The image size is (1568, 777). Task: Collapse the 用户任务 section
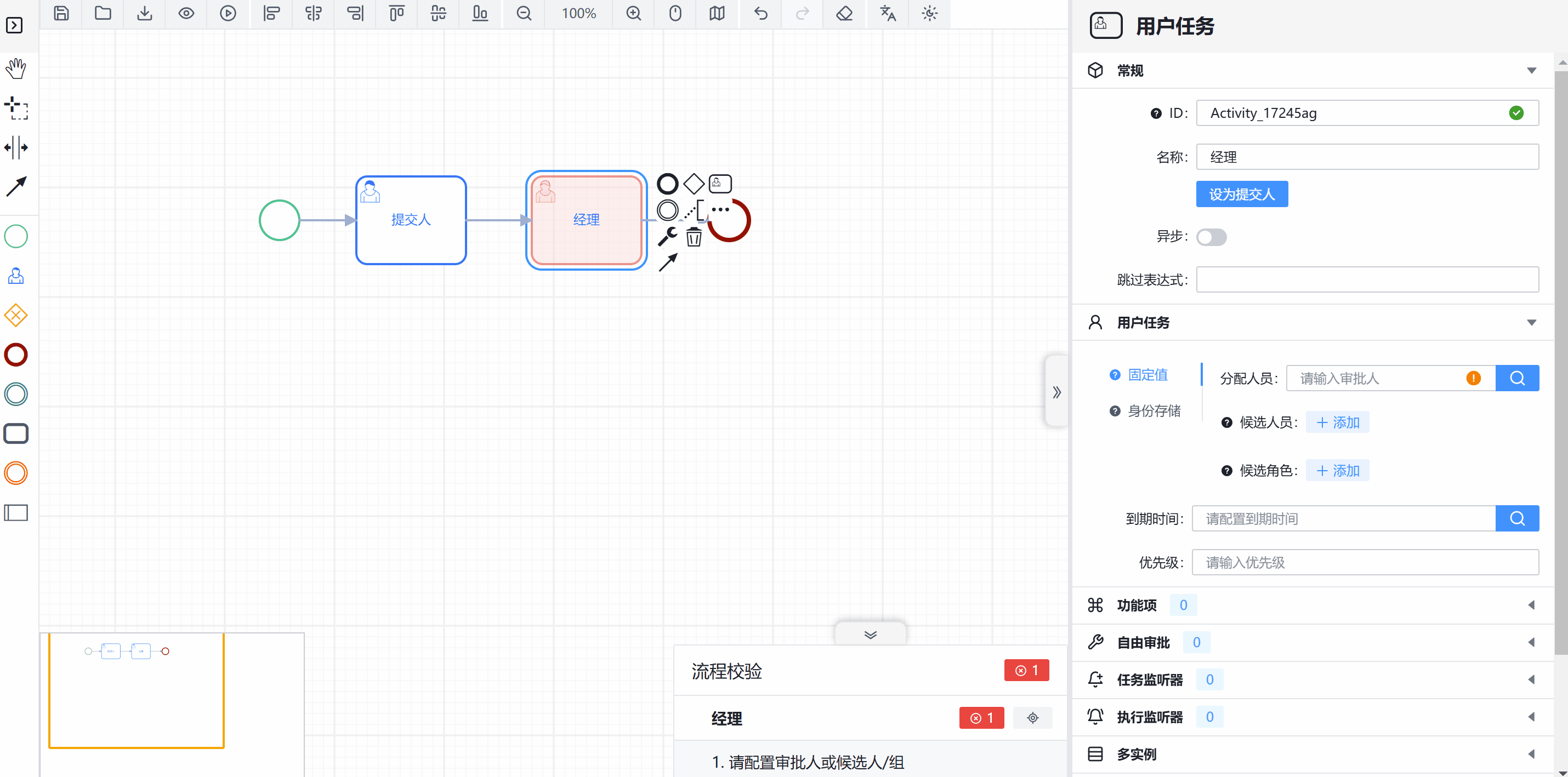tap(1531, 323)
